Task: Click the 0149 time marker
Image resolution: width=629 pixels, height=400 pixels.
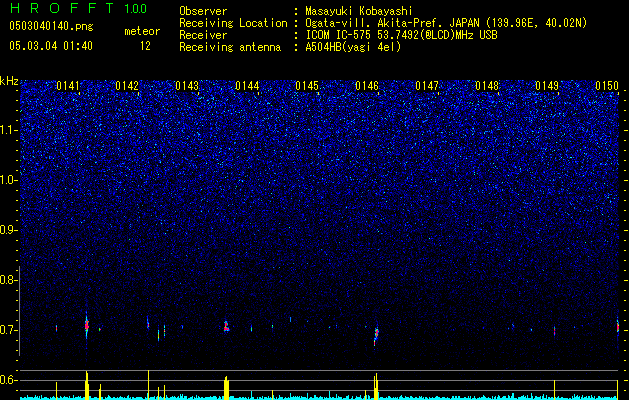Action: (x=548, y=86)
